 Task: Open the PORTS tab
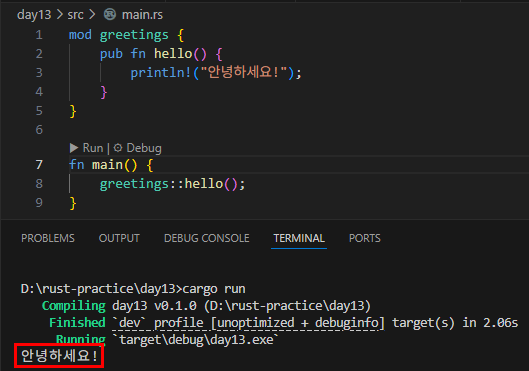tap(365, 238)
